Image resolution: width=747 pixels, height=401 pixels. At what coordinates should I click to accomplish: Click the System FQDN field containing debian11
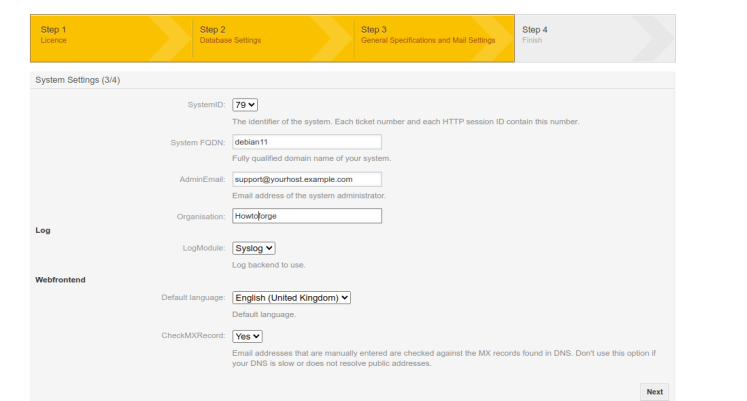(306, 142)
